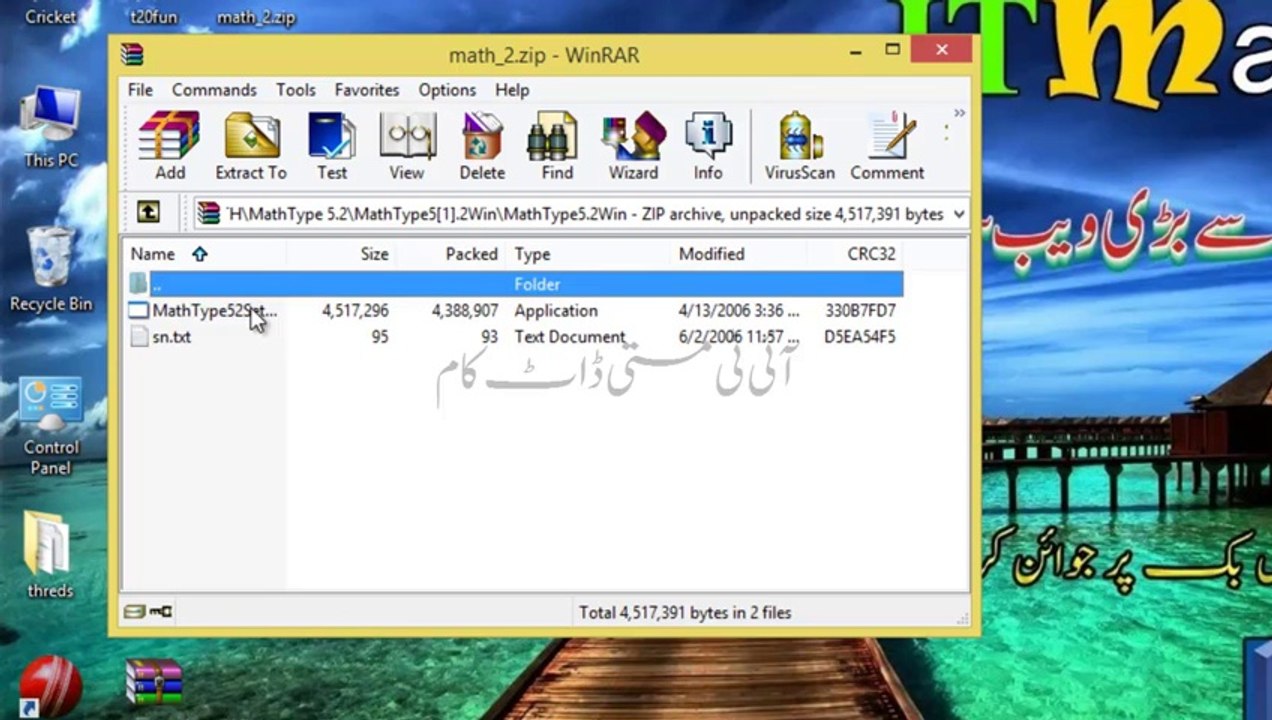The image size is (1272, 720).
Task: Click the CRC32 value 330B7FD7
Action: [x=860, y=311]
